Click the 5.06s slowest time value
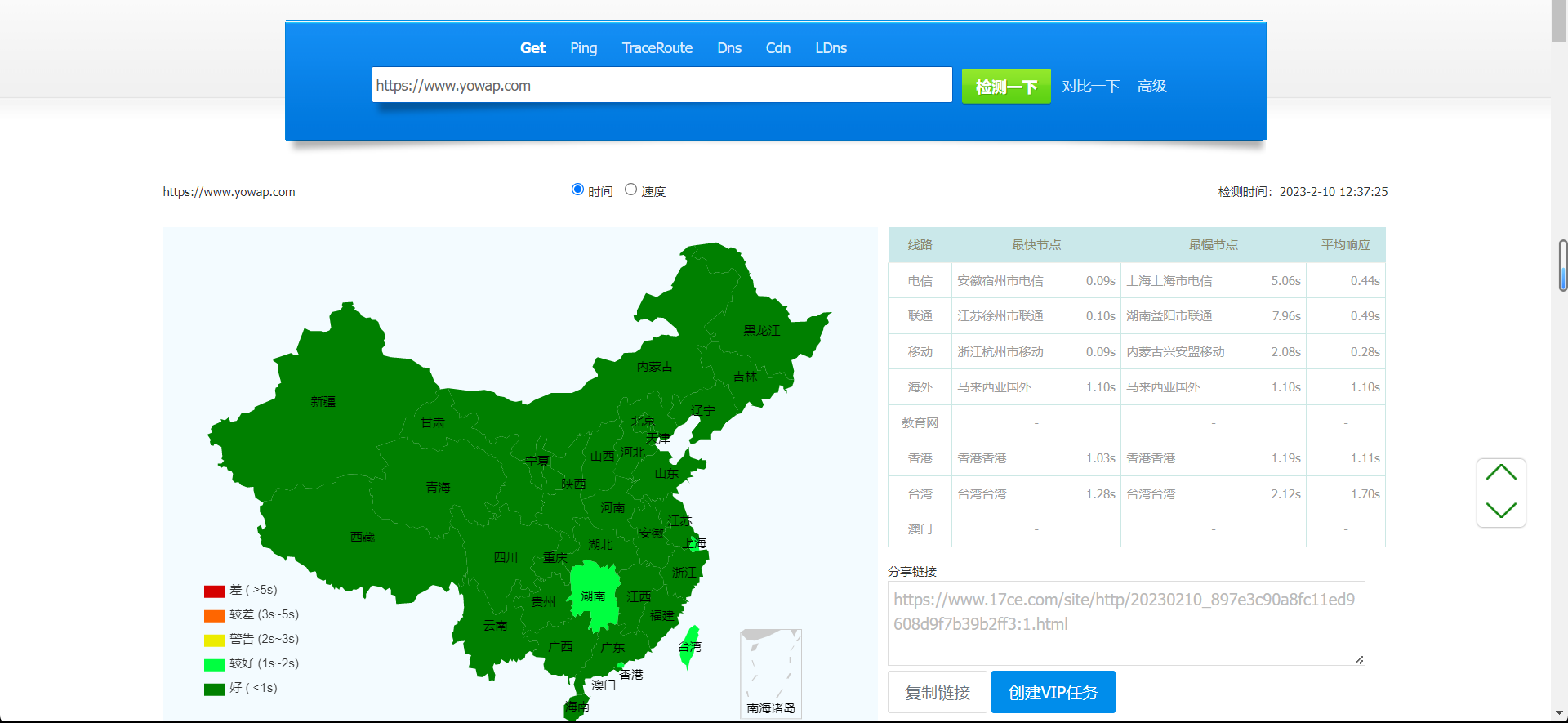The width and height of the screenshot is (1568, 723). coord(1286,281)
